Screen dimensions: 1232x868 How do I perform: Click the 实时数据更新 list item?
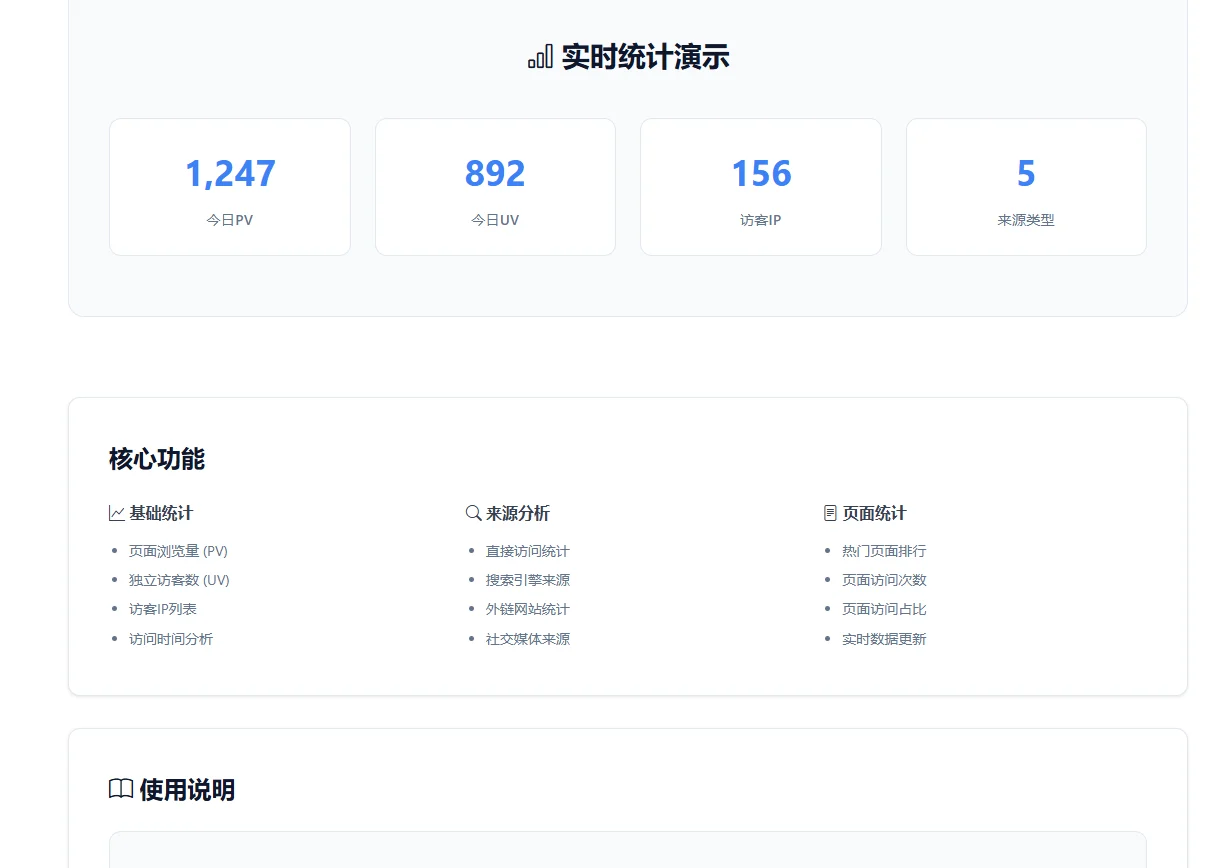point(884,639)
